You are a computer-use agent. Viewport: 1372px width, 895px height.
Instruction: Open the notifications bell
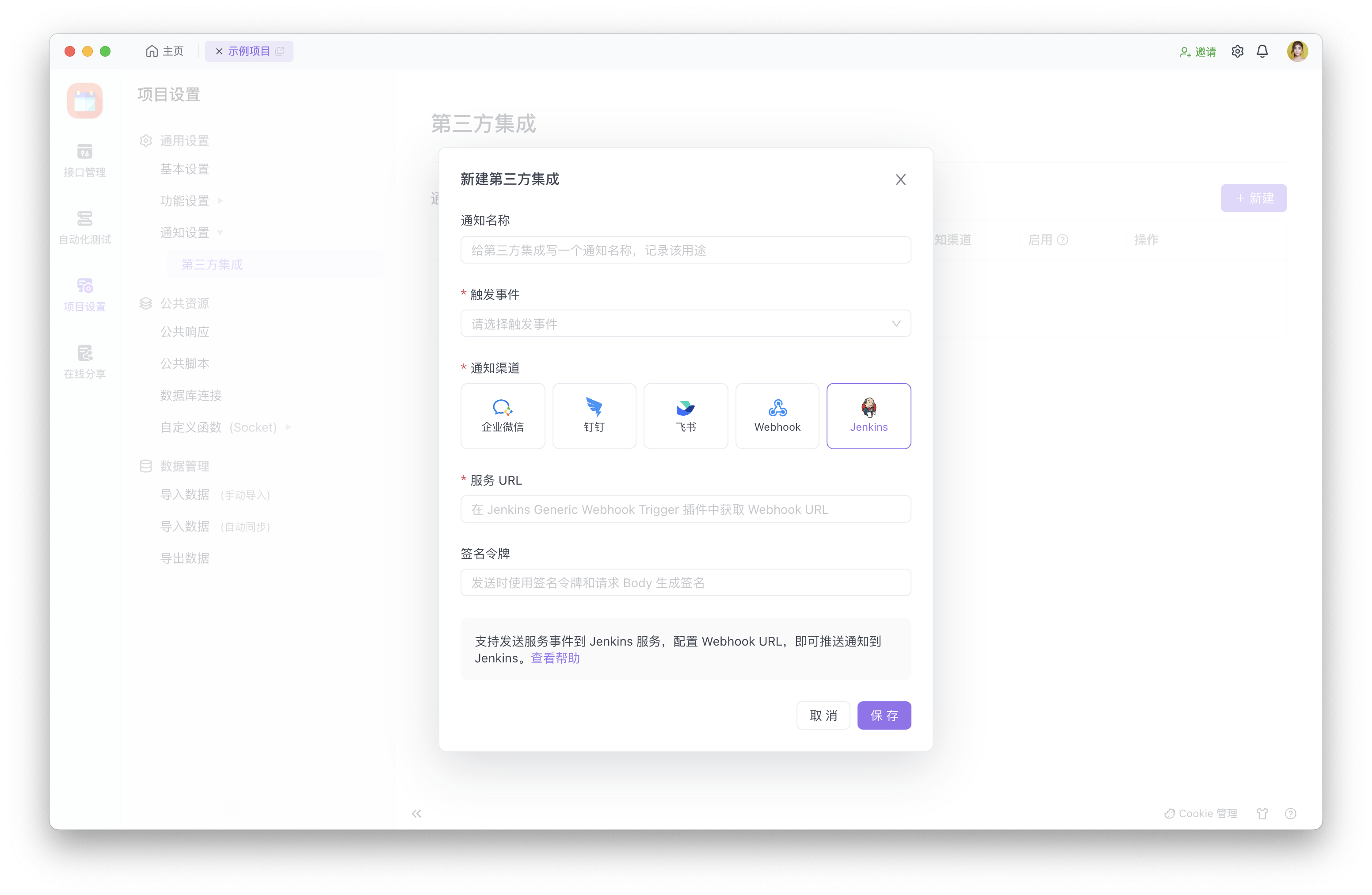point(1262,51)
